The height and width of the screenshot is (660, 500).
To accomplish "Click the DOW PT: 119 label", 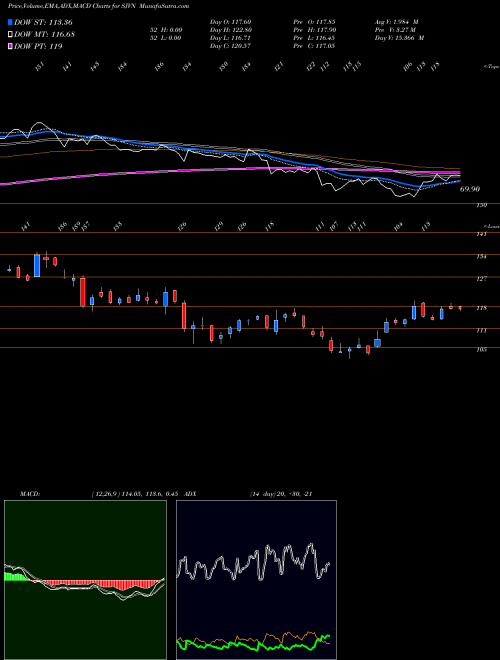I will [38, 47].
